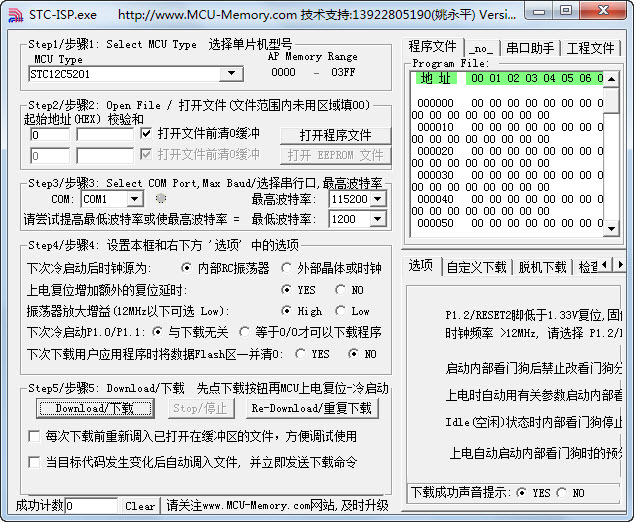Enable 当目标代码发生变化后自动调入文件 checkbox
The height and width of the screenshot is (522, 634).
[34, 462]
